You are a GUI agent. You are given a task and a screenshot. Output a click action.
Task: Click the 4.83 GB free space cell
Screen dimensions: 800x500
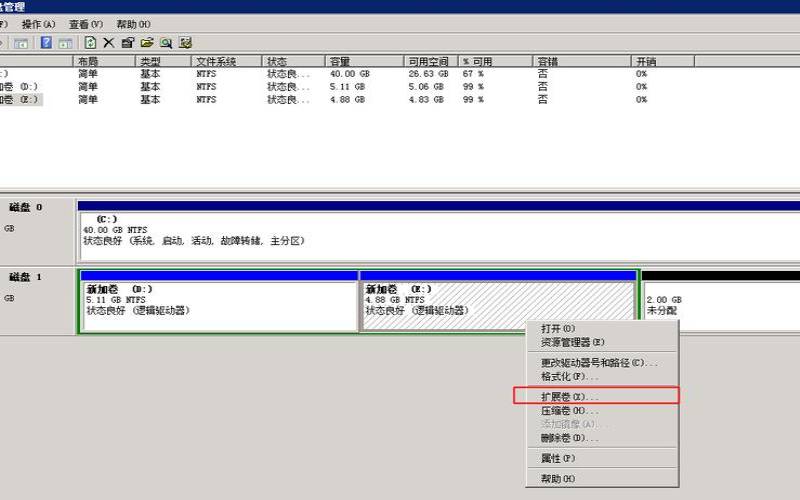428,99
